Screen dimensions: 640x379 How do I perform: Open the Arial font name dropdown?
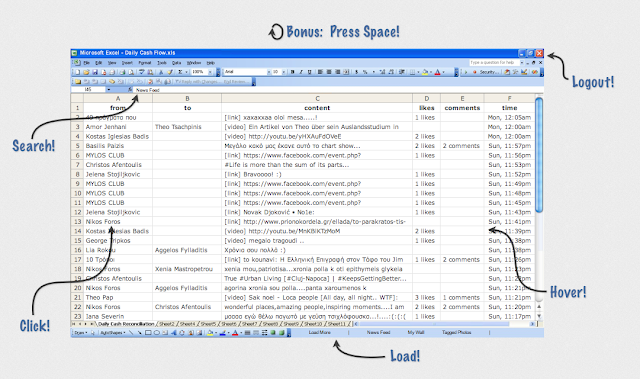click(x=269, y=72)
